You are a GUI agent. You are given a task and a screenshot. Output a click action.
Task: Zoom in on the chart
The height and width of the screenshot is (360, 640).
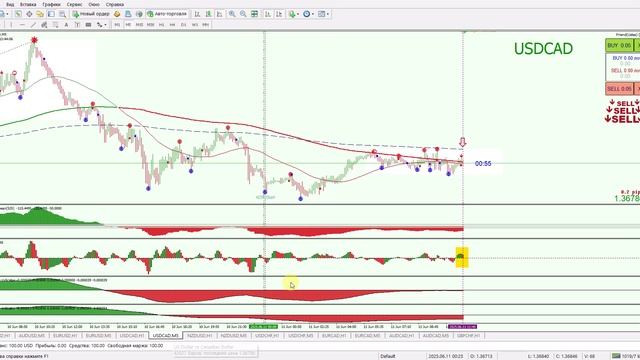point(232,14)
